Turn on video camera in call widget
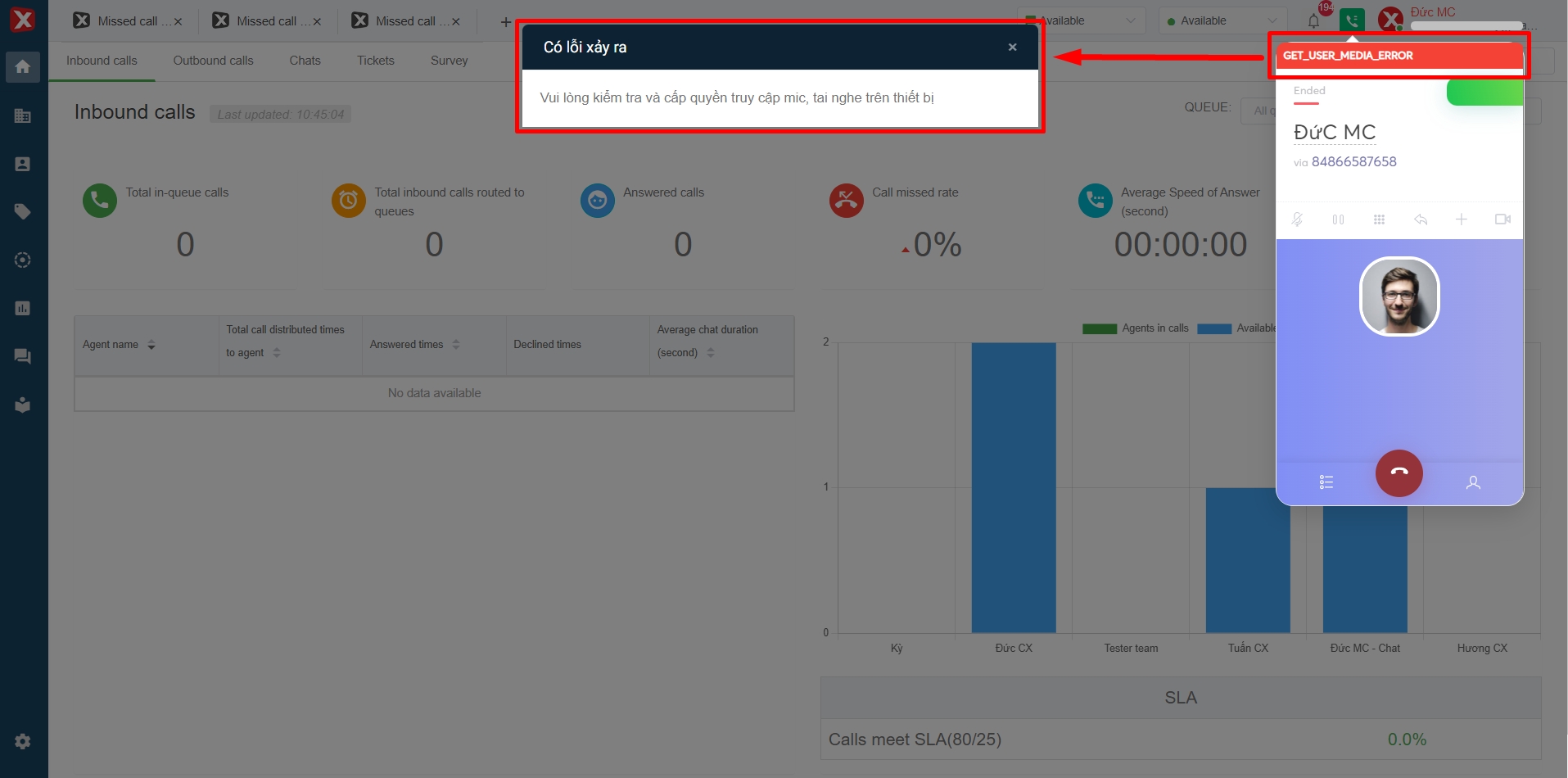This screenshot has height=778, width=1568. point(1502,219)
